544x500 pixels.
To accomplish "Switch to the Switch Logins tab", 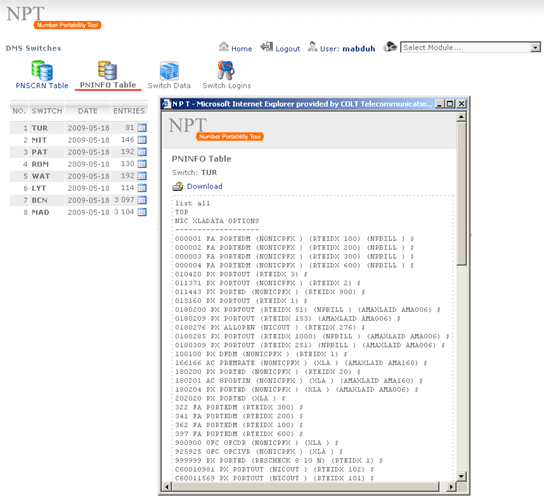I will coord(226,85).
